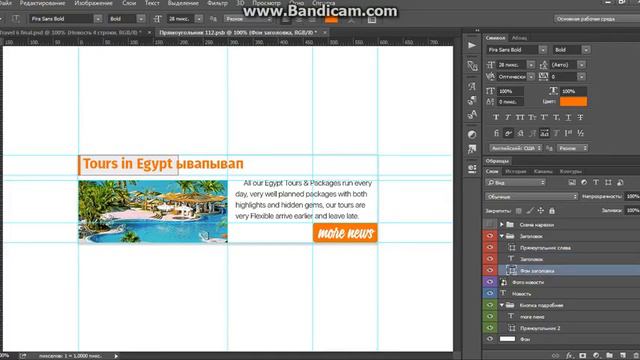Open font style Bold dropdown in Character panel
640x360 pixels.
point(586,50)
